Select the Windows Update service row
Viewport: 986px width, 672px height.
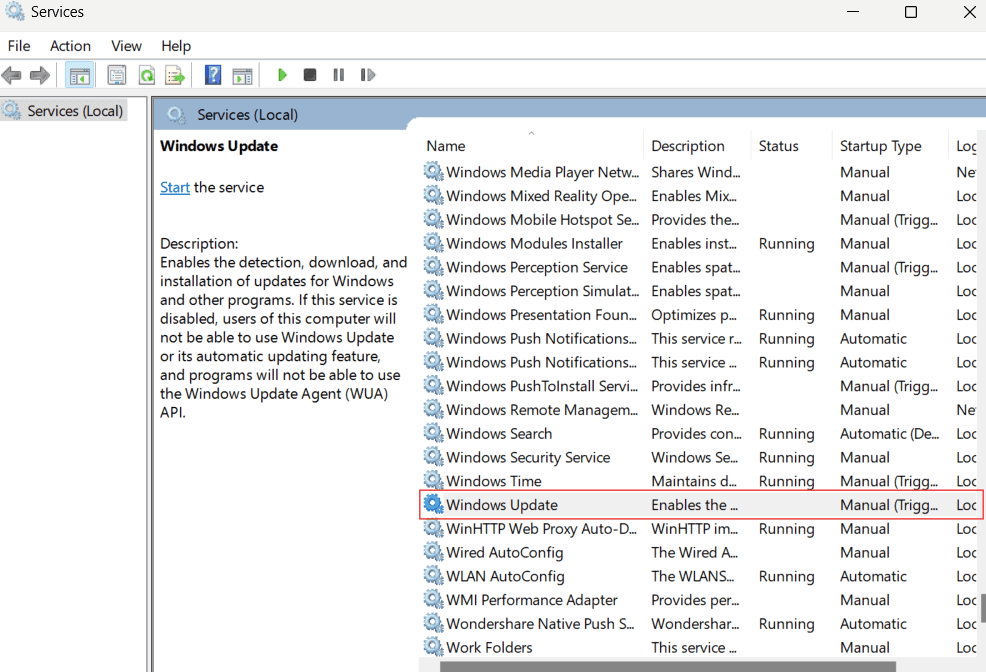click(x=701, y=505)
